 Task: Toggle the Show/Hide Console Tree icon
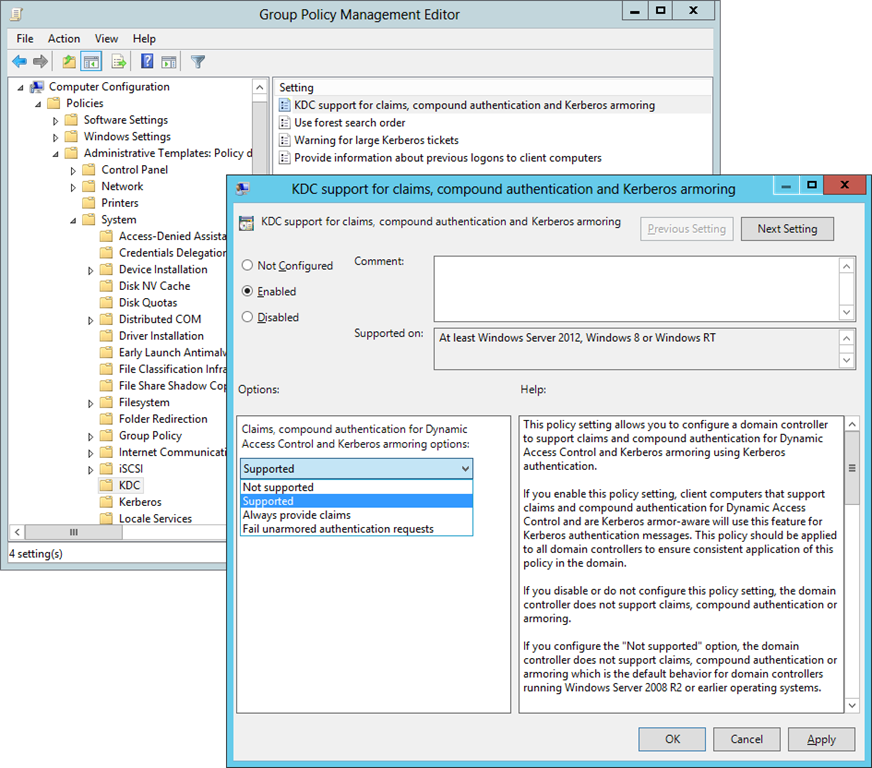click(x=91, y=62)
